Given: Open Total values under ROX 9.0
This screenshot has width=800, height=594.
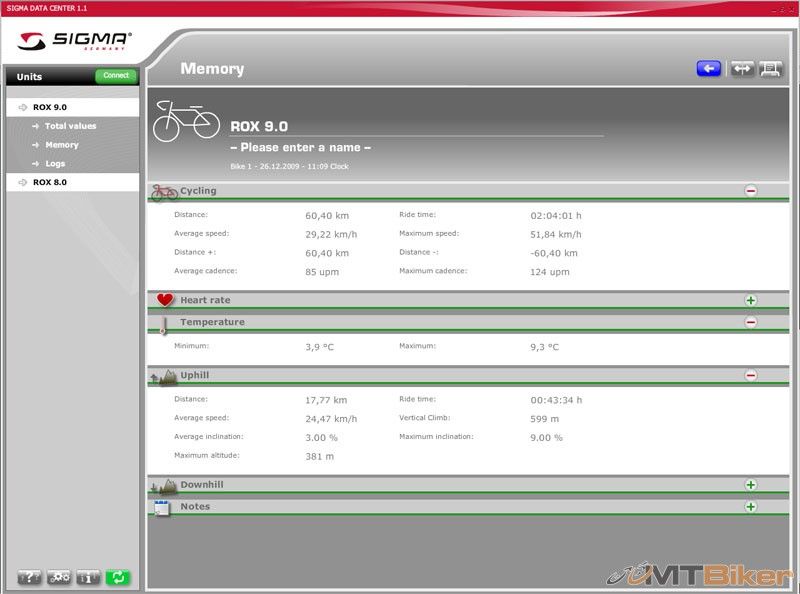Looking at the screenshot, I should point(70,126).
